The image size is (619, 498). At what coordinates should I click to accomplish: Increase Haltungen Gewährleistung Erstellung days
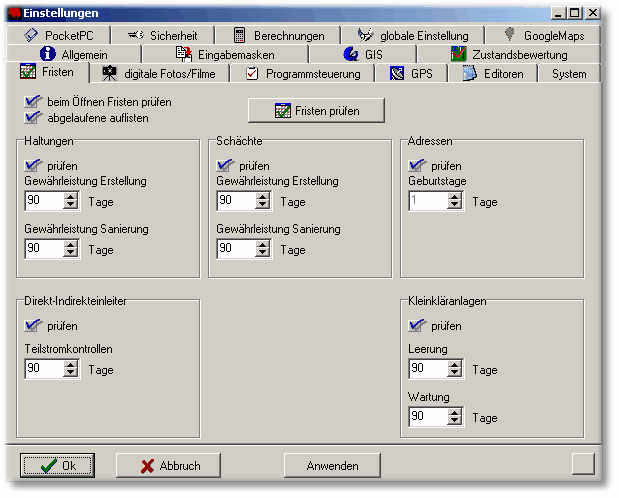pos(70,196)
